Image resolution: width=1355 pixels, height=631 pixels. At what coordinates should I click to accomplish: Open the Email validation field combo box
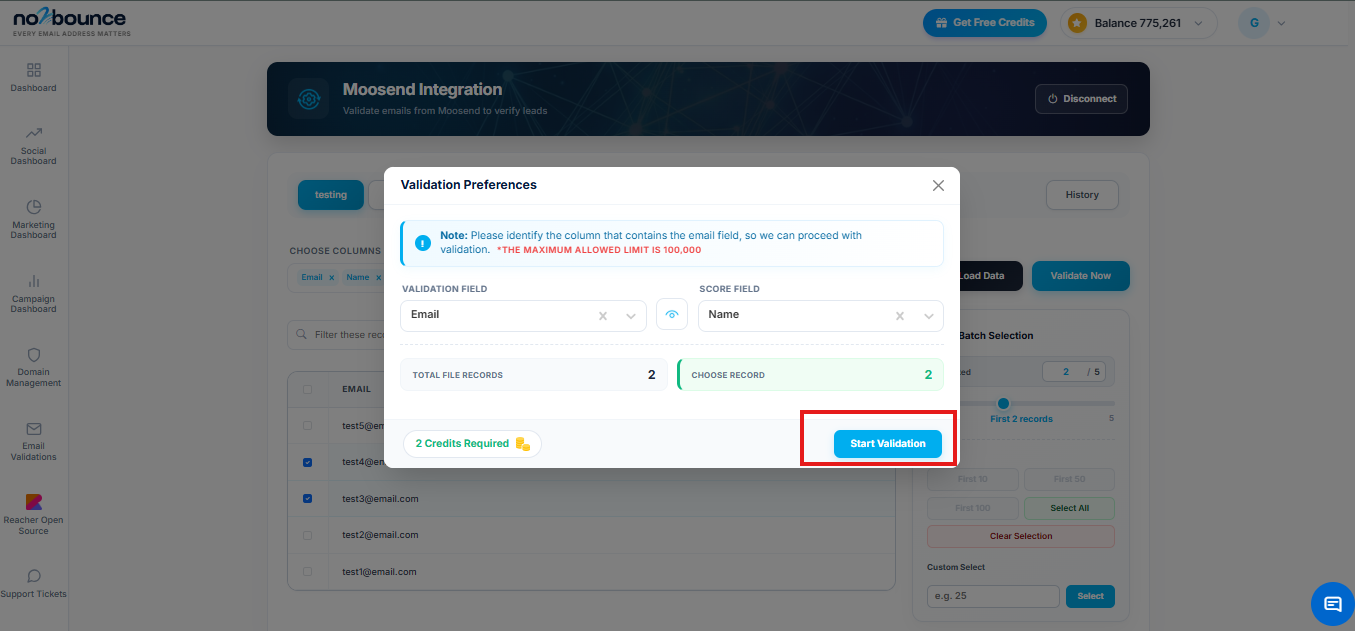tap(523, 315)
